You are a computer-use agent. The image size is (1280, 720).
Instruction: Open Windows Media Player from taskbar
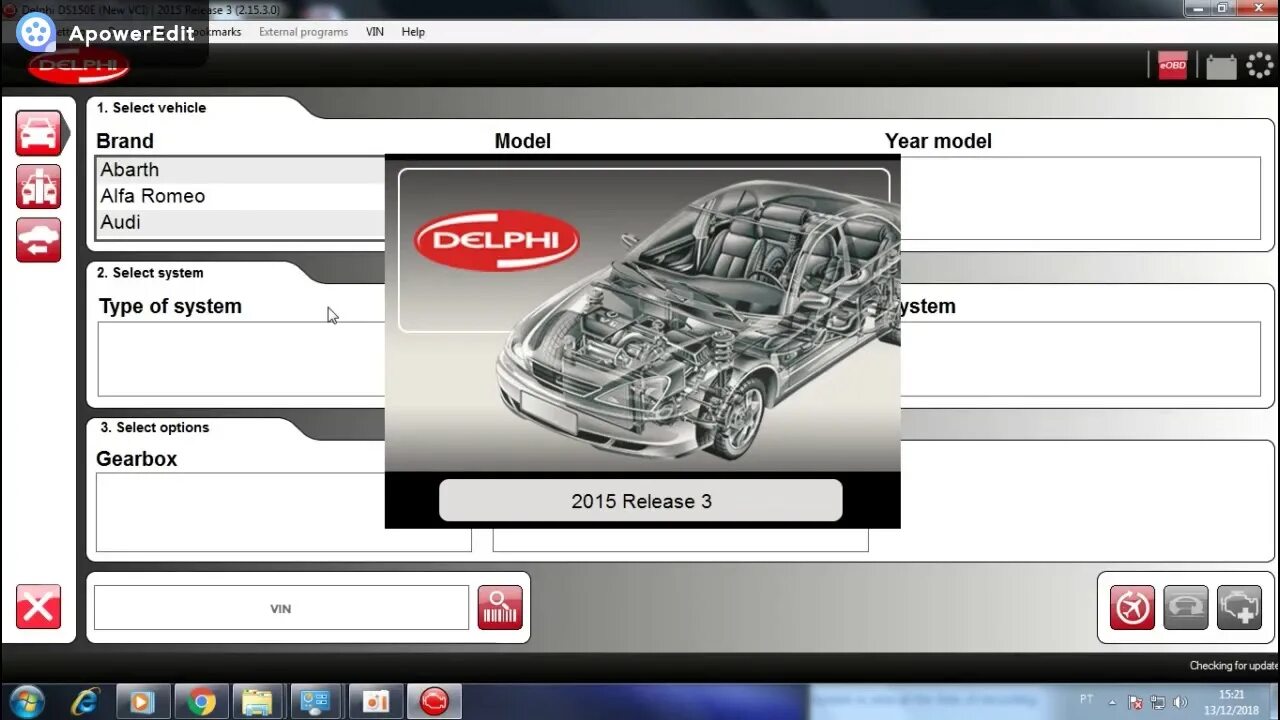pos(142,702)
